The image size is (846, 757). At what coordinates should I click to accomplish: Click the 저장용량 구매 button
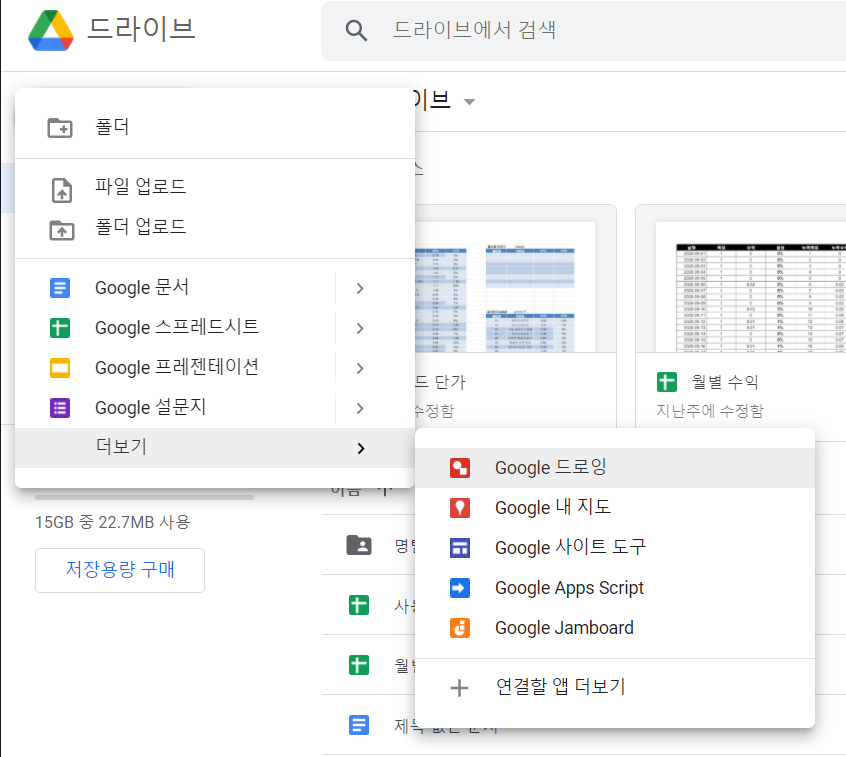(120, 570)
